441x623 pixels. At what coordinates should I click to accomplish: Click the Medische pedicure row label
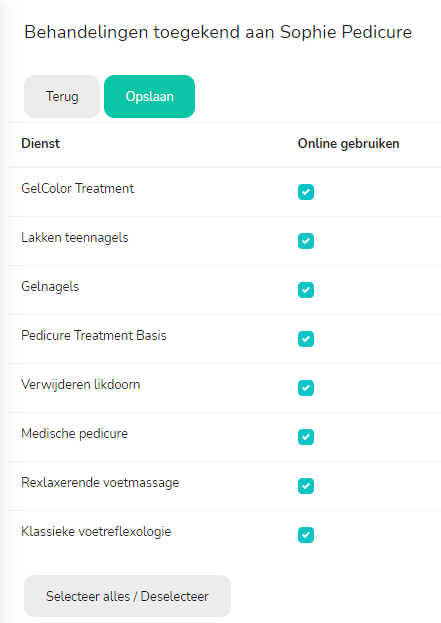click(x=74, y=433)
